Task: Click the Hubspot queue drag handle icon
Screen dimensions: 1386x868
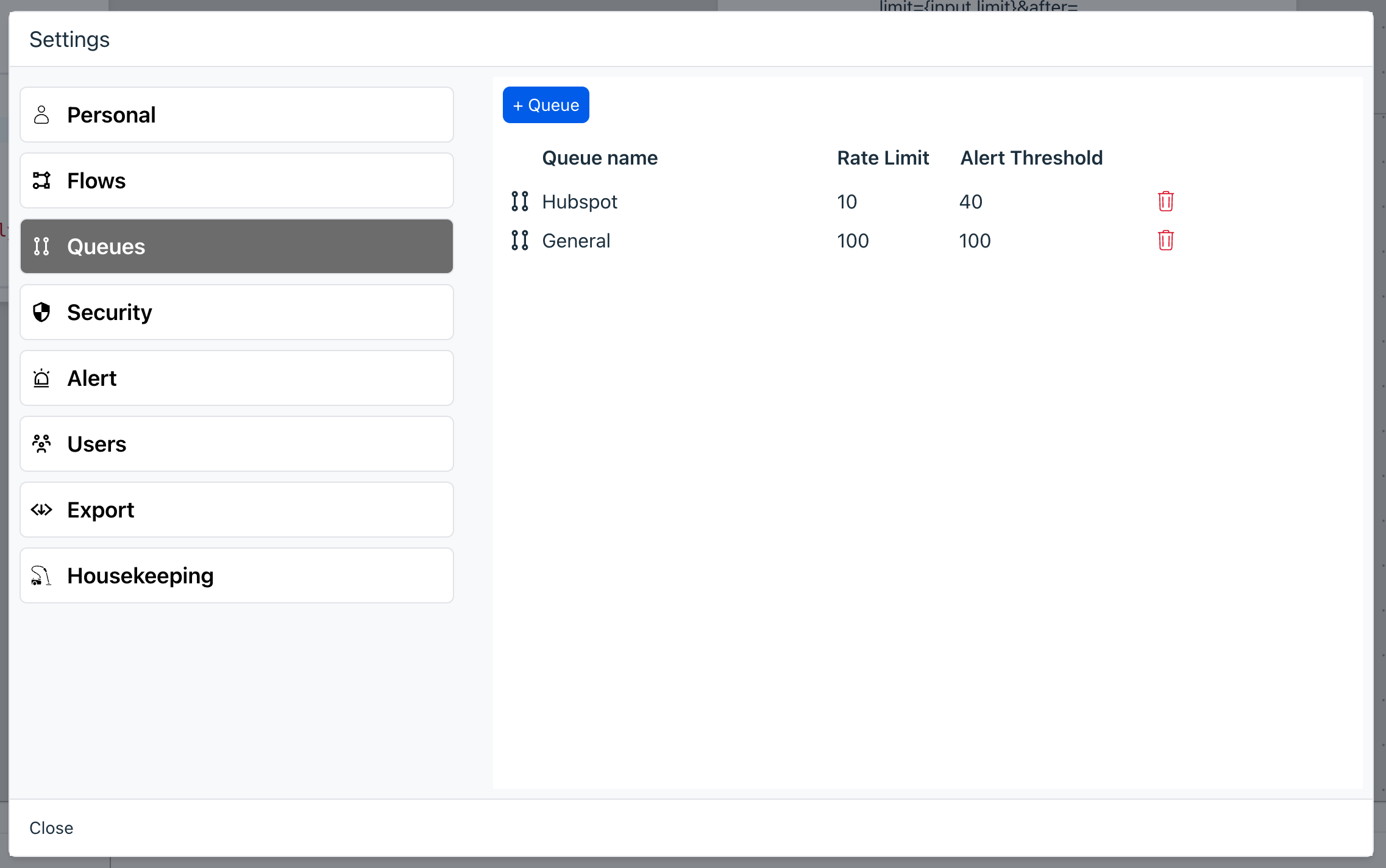Action: click(x=519, y=201)
